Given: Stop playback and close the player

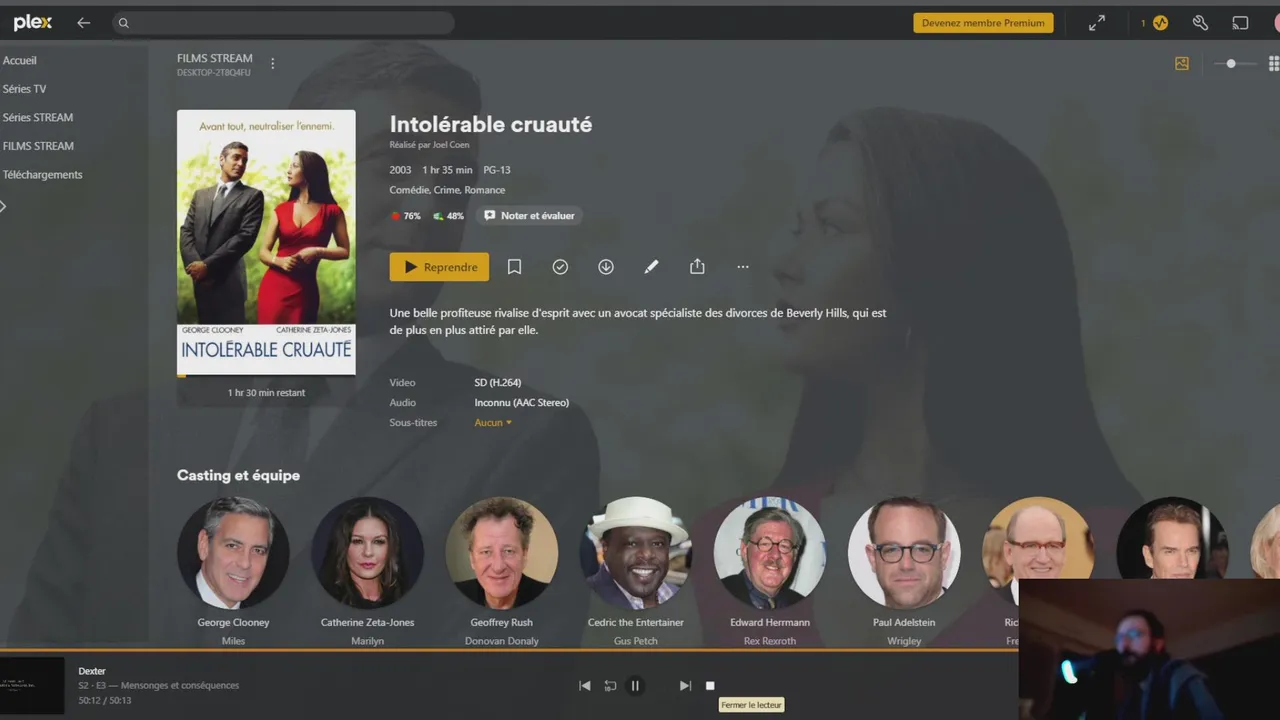Looking at the screenshot, I should click(x=710, y=686).
